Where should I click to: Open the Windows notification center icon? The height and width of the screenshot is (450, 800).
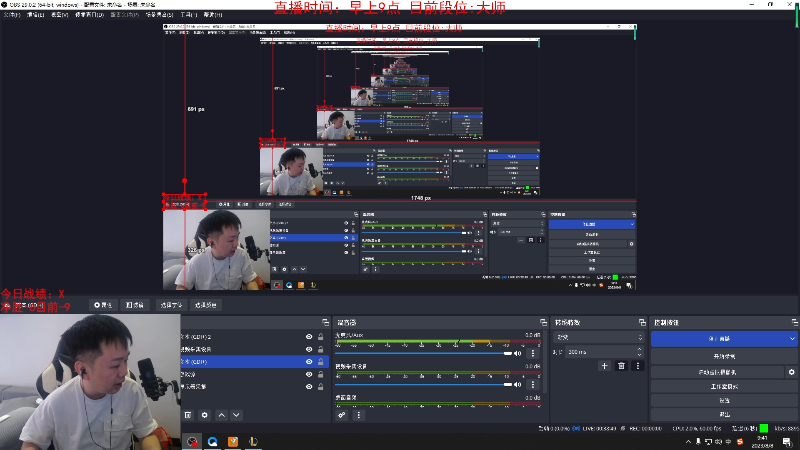(787, 442)
